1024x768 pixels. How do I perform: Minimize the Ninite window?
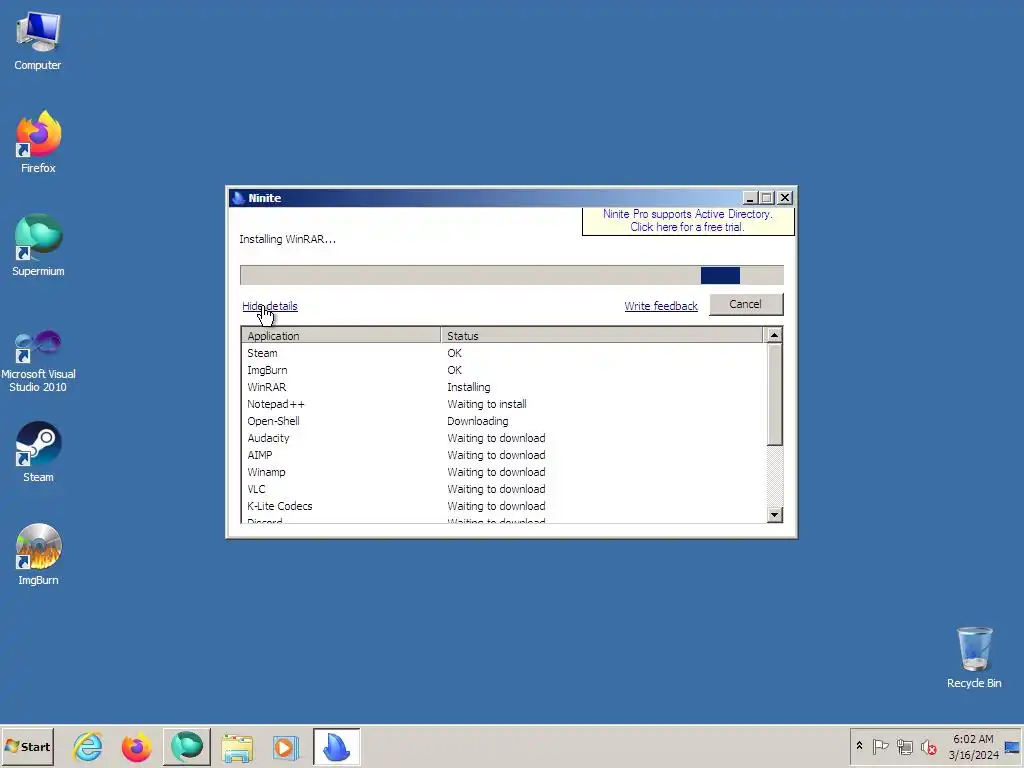coord(750,198)
